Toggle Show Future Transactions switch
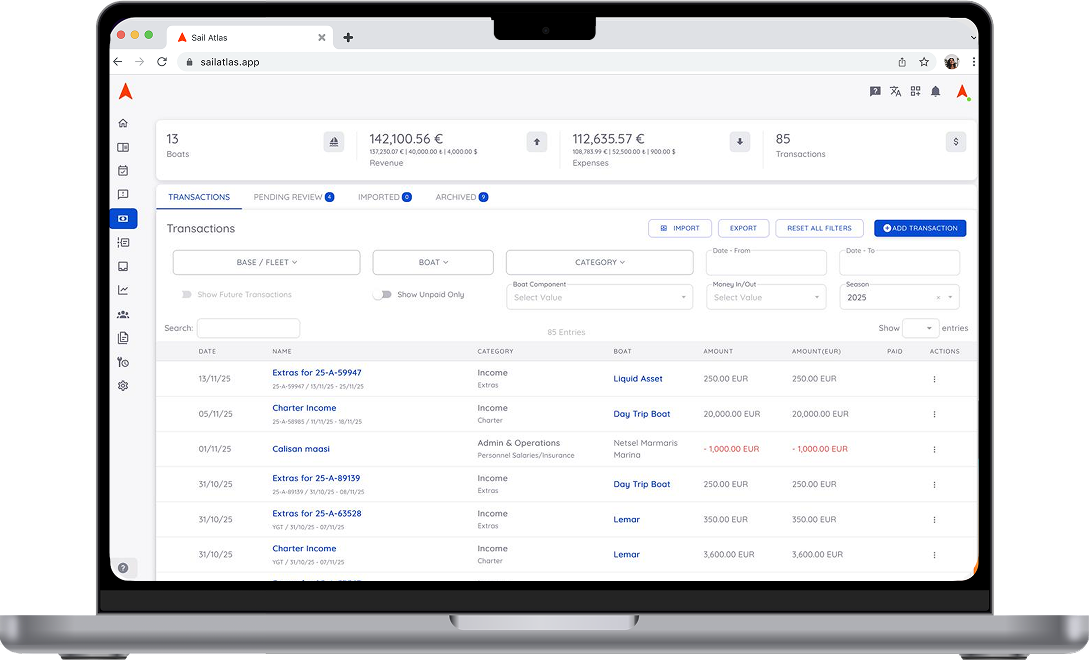 187,295
